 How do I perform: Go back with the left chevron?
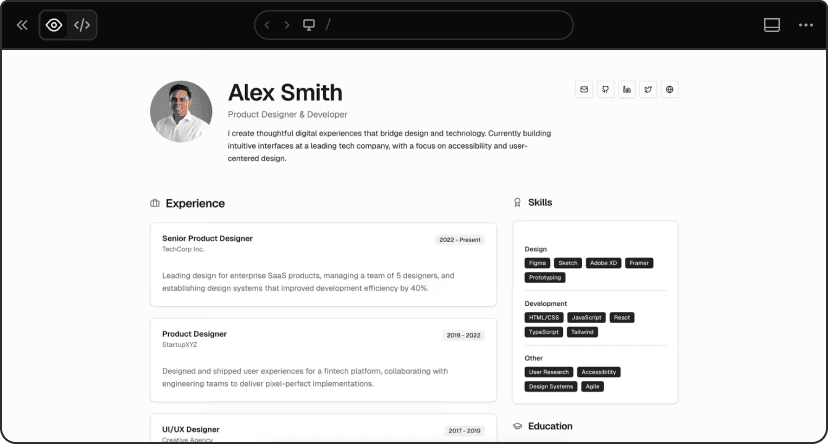pyautogui.click(x=267, y=25)
